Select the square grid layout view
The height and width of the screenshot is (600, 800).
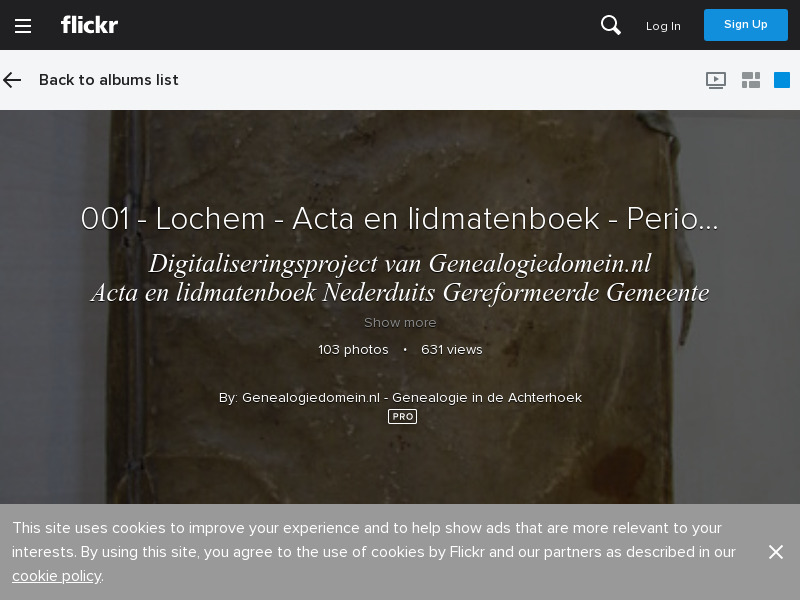[x=782, y=80]
